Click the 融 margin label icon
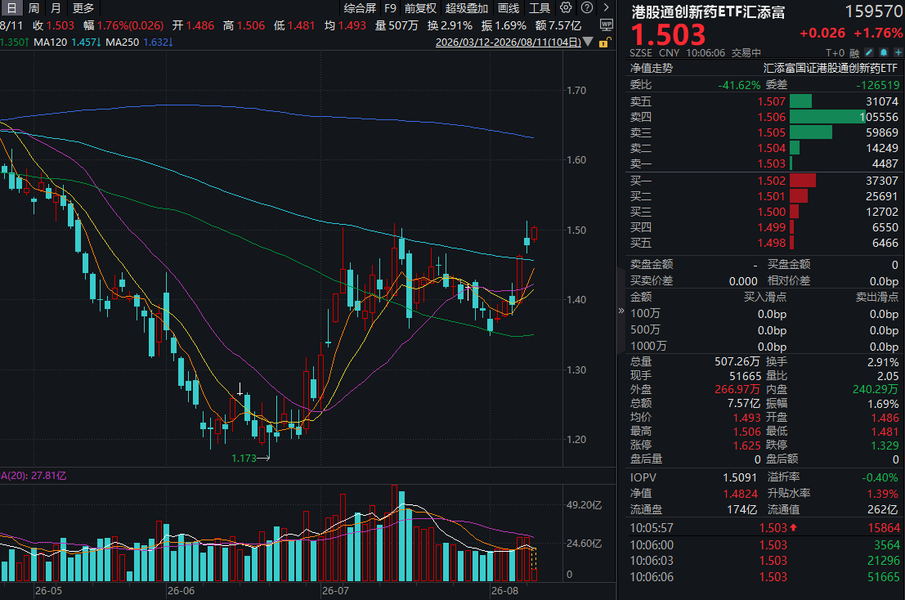The width and height of the screenshot is (905, 600). point(854,53)
